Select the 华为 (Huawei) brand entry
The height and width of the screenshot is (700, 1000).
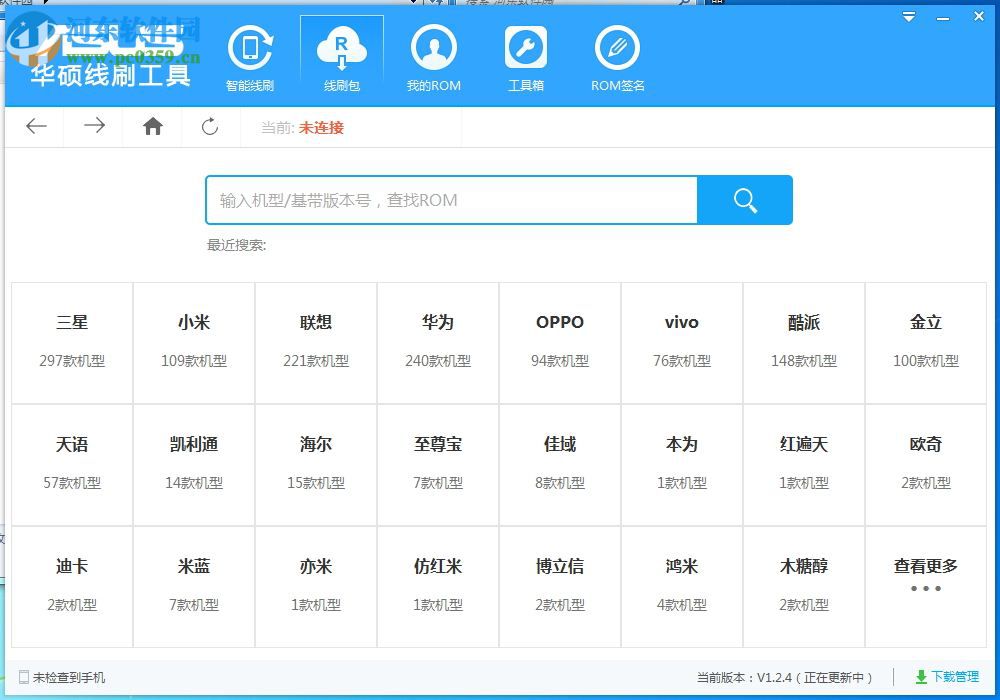pyautogui.click(x=437, y=340)
